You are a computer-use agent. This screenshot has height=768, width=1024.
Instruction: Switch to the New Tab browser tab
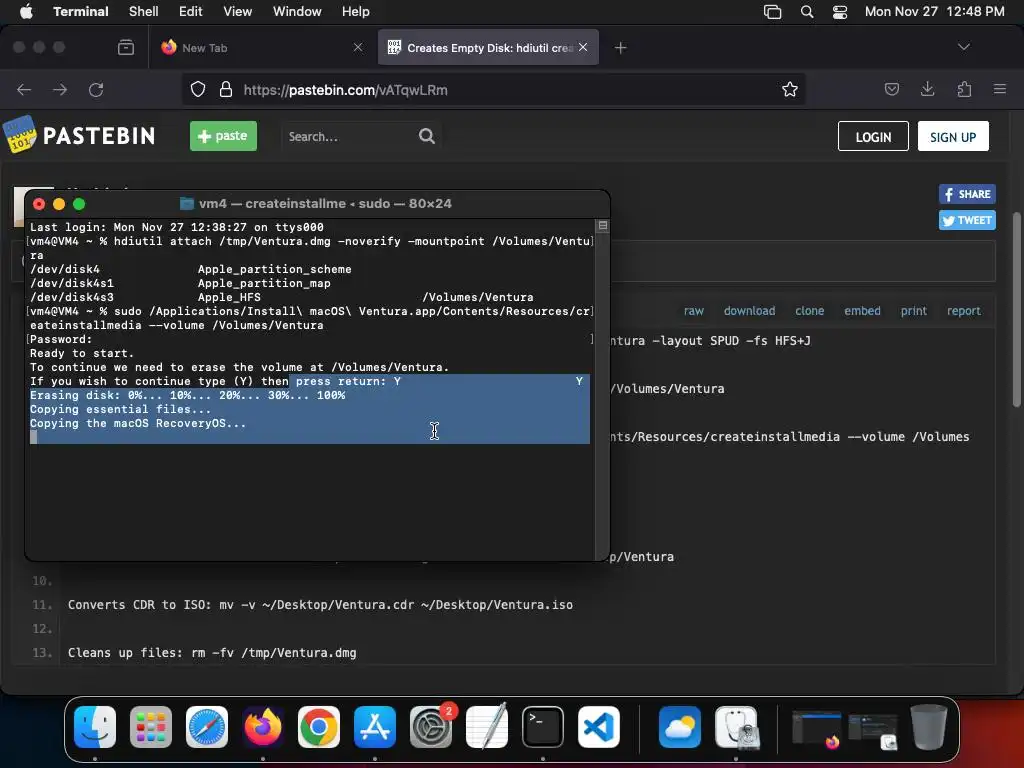[261, 48]
